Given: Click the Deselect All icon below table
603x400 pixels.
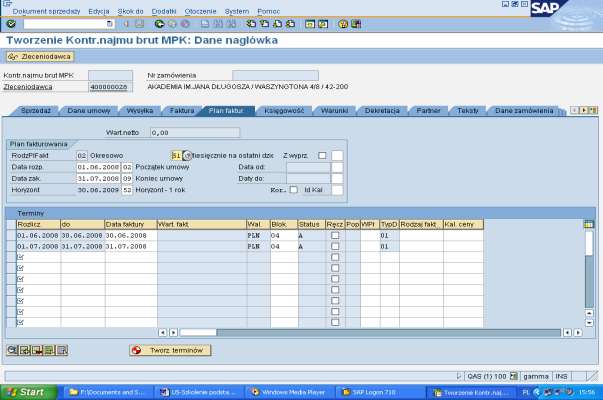Looking at the screenshot, I should (x=62, y=350).
